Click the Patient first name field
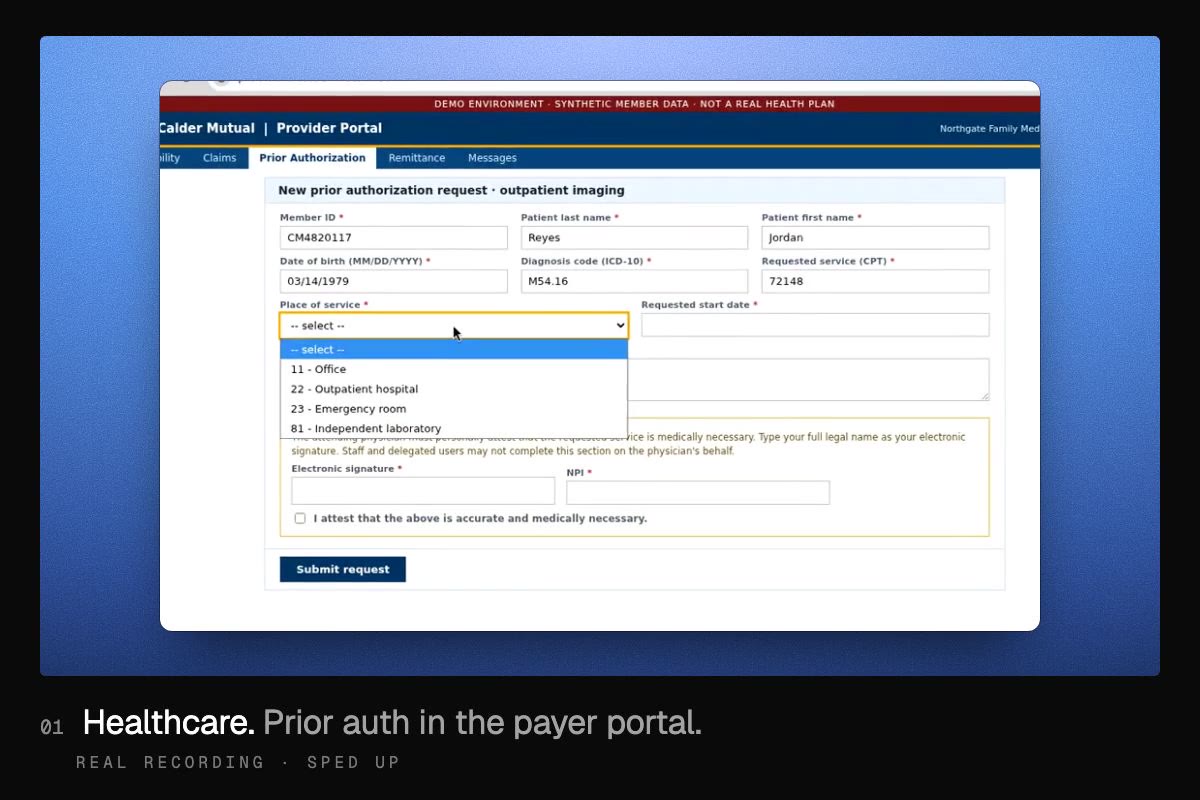 pyautogui.click(x=875, y=238)
